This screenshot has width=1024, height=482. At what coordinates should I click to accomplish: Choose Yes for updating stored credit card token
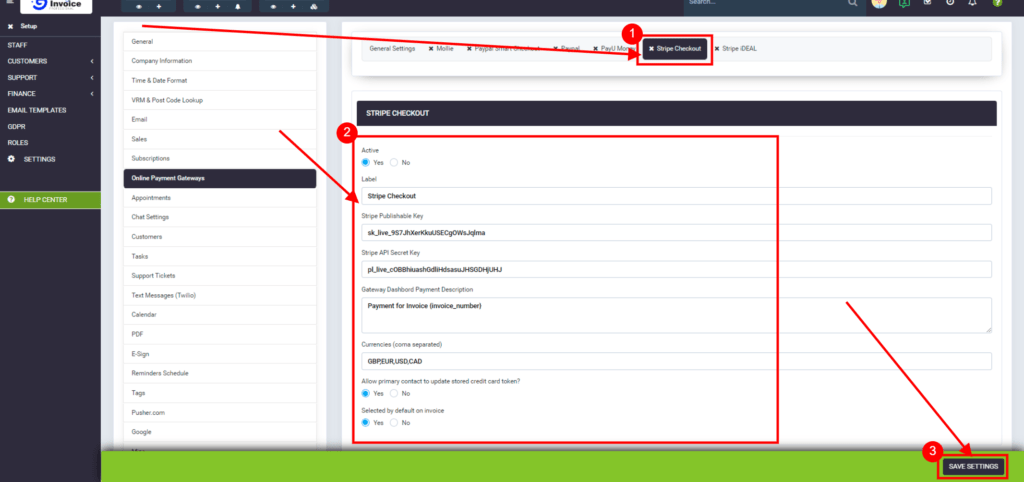click(366, 394)
